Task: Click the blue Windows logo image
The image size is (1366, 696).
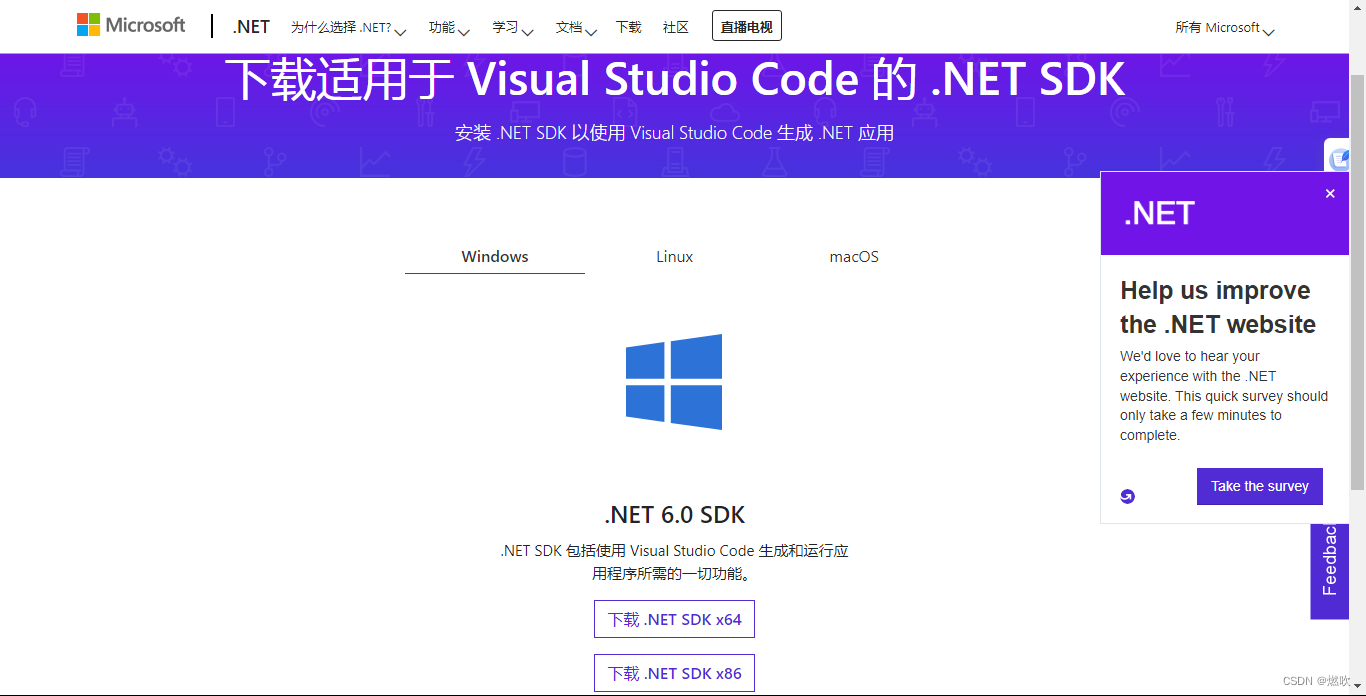Action: pyautogui.click(x=674, y=382)
